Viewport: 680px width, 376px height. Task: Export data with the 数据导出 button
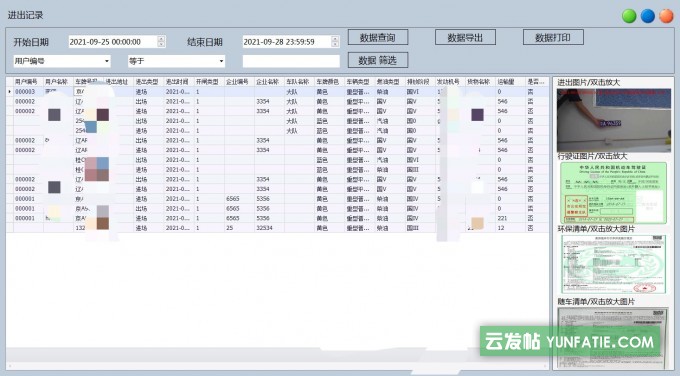tap(465, 37)
